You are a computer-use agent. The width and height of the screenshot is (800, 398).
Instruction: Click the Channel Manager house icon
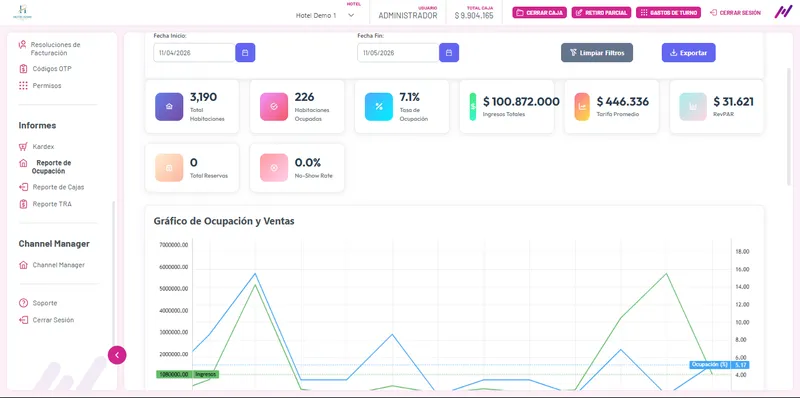[x=23, y=265]
